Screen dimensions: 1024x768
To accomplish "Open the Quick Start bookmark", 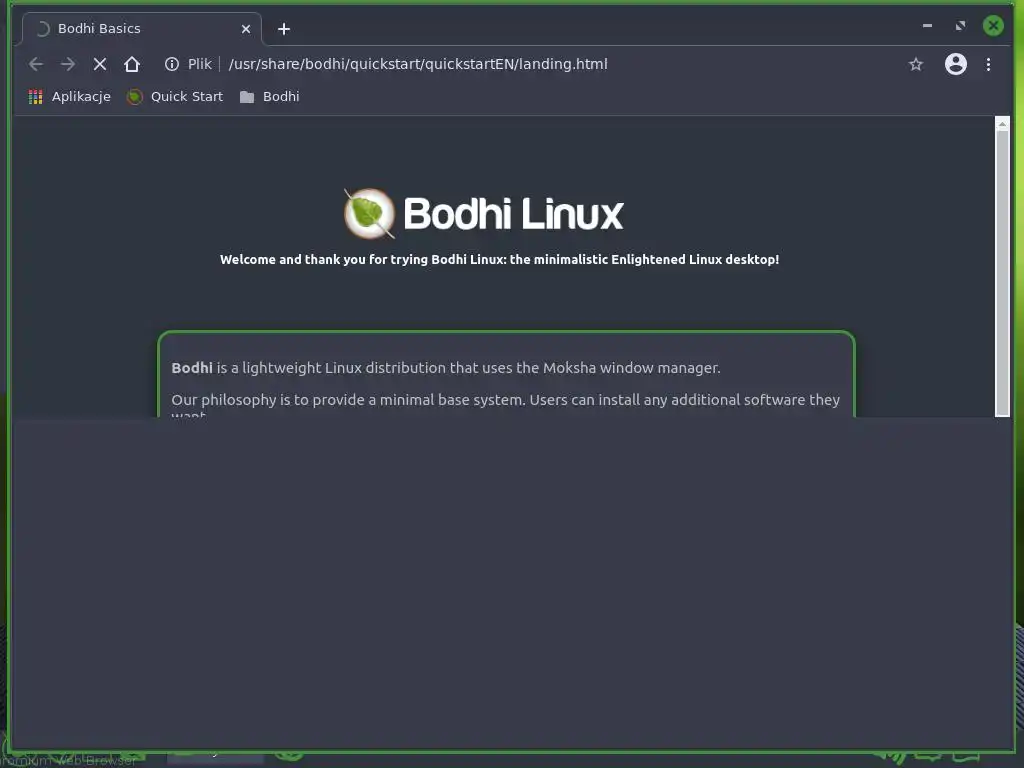I will click(174, 97).
